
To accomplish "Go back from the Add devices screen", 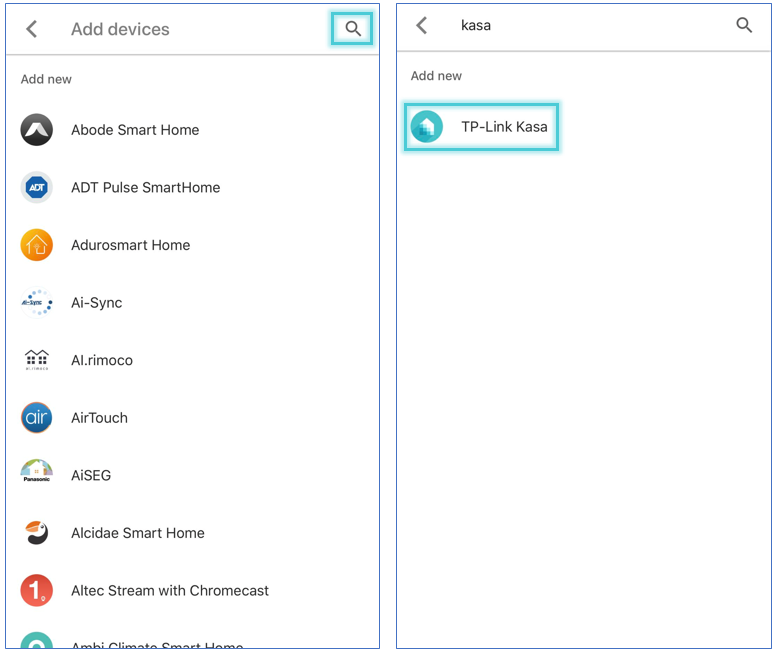I will coord(32,29).
